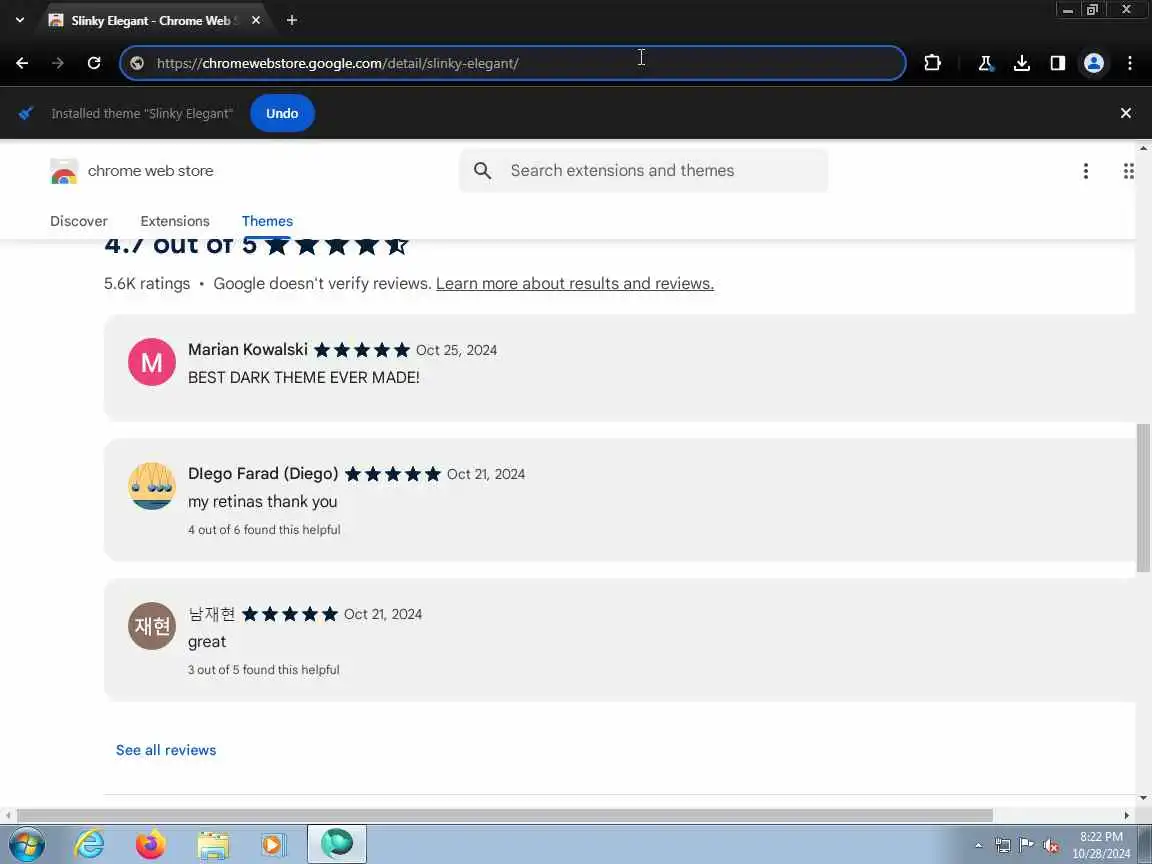Launch Firefox from the taskbar
Image resolution: width=1152 pixels, height=864 pixels.
click(x=151, y=844)
